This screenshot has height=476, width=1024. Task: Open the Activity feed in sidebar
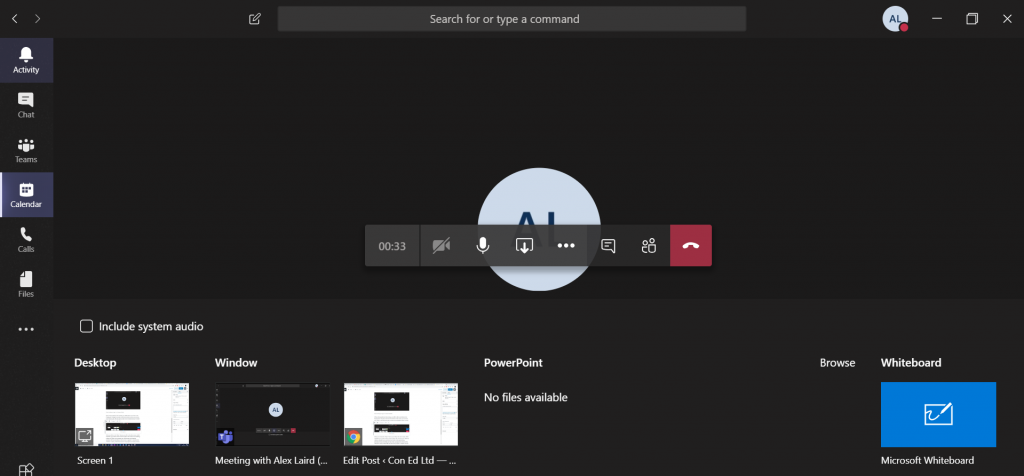coord(26,60)
